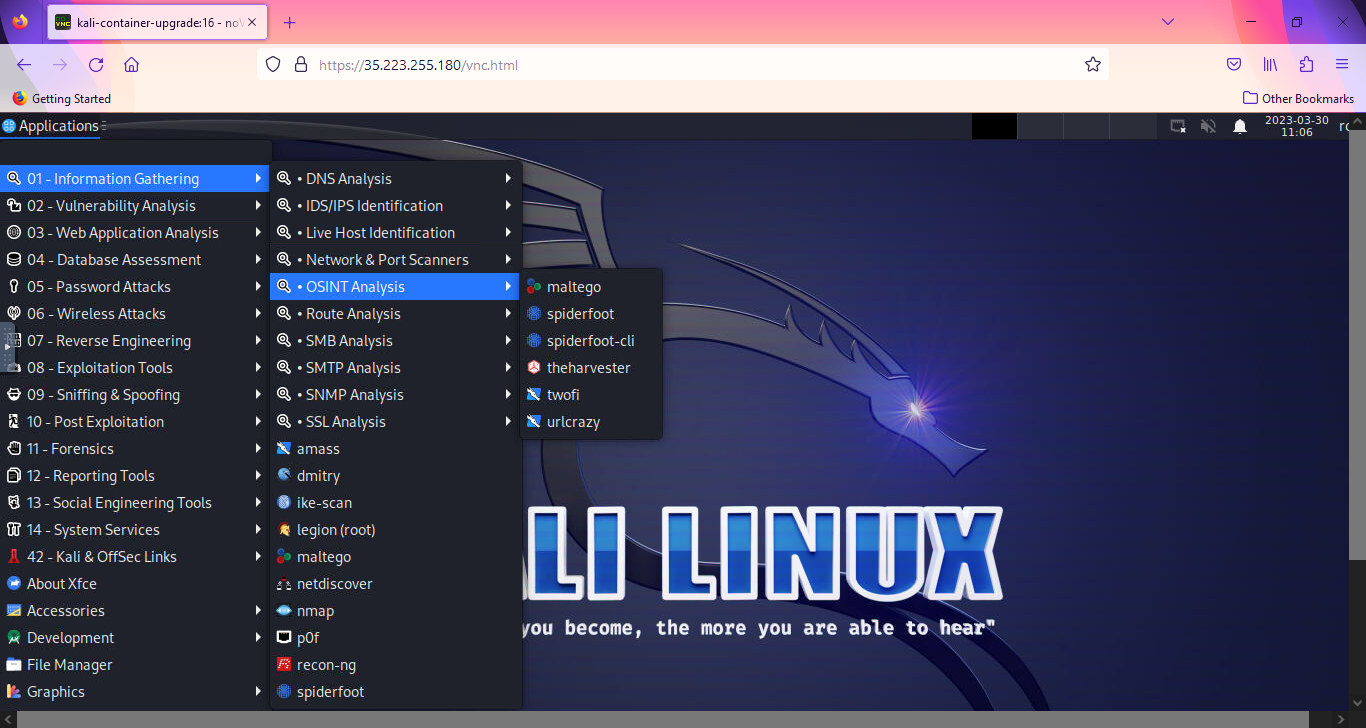1366x728 pixels.
Task: Open Other Bookmarks folder
Action: click(x=1298, y=98)
